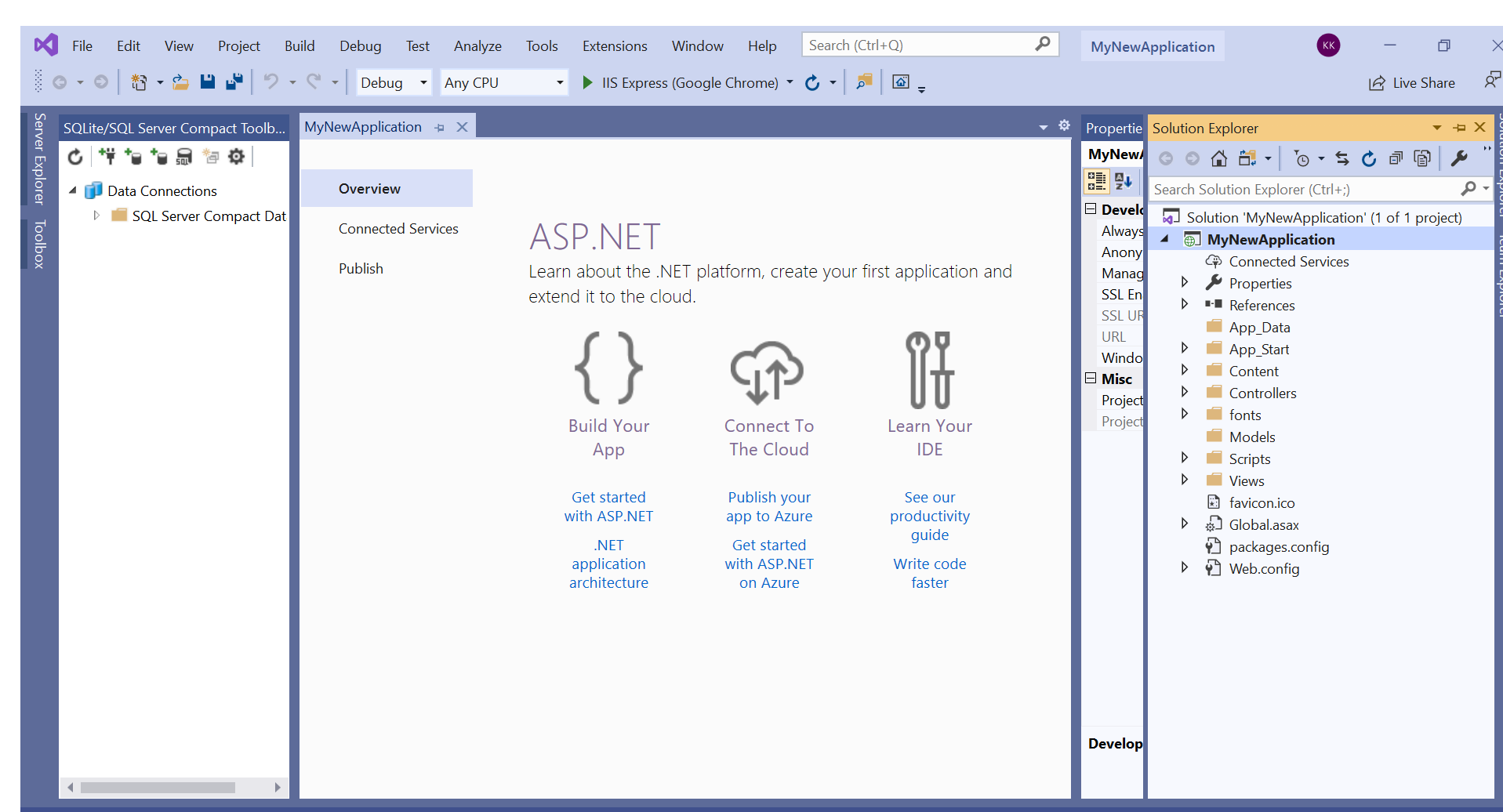Add a new database connection in SQLite Toolbox
The height and width of the screenshot is (812, 1503).
coord(108,157)
